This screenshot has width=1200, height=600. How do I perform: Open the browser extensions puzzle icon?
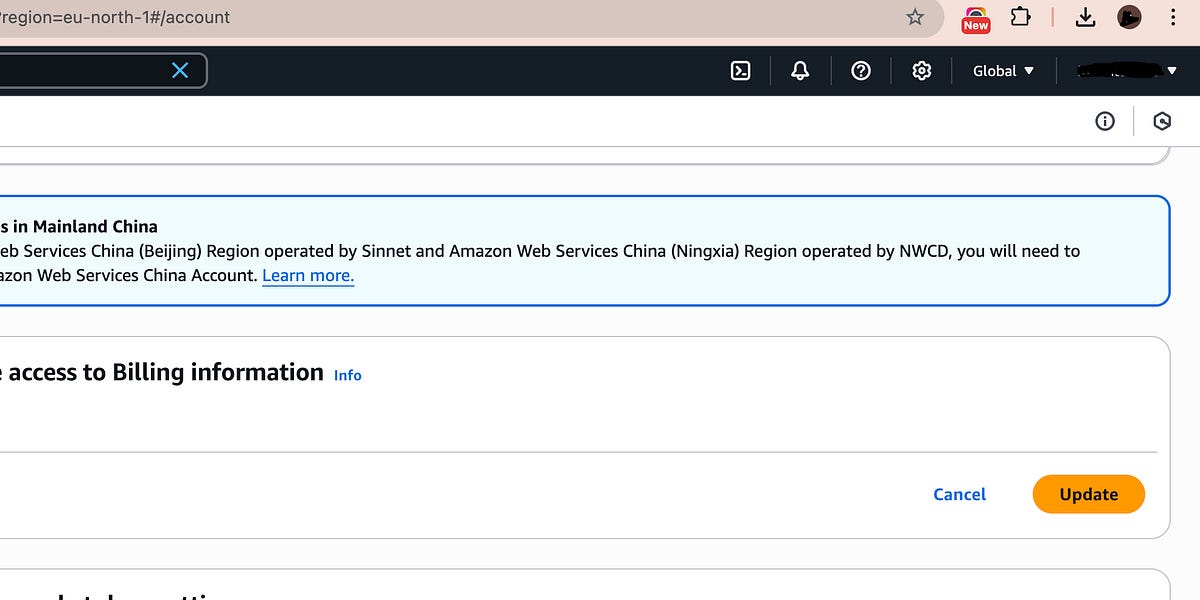click(x=1021, y=17)
